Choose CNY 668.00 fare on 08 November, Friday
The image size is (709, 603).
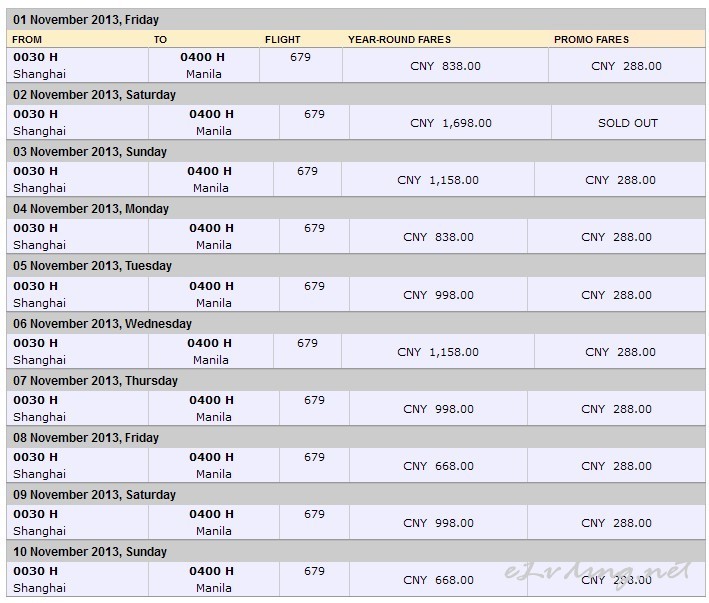tap(438, 466)
